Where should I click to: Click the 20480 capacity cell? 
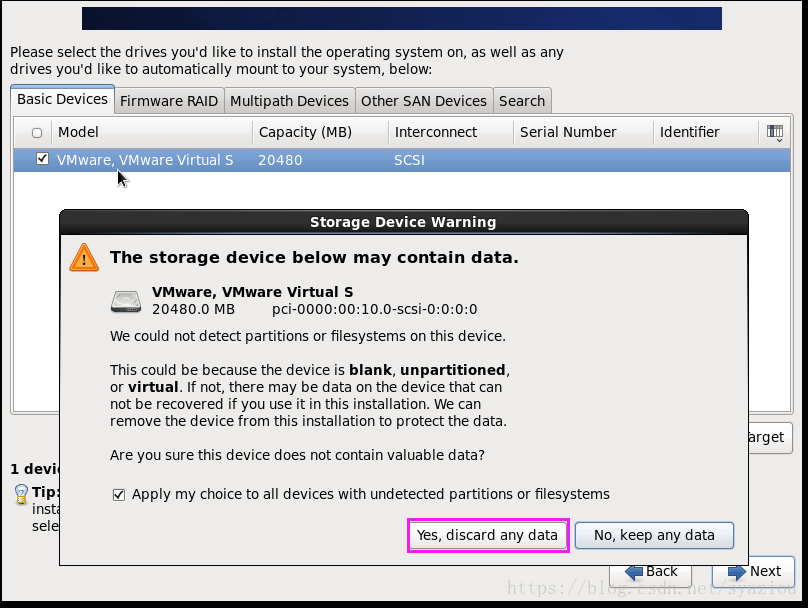(280, 160)
